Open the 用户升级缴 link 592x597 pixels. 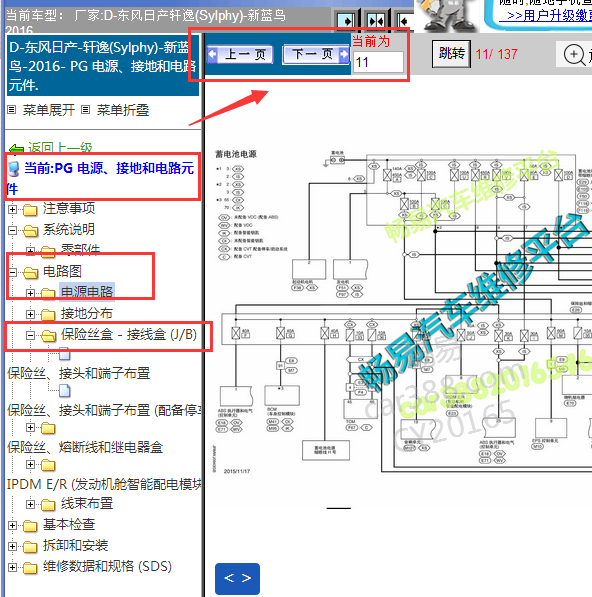pos(549,16)
